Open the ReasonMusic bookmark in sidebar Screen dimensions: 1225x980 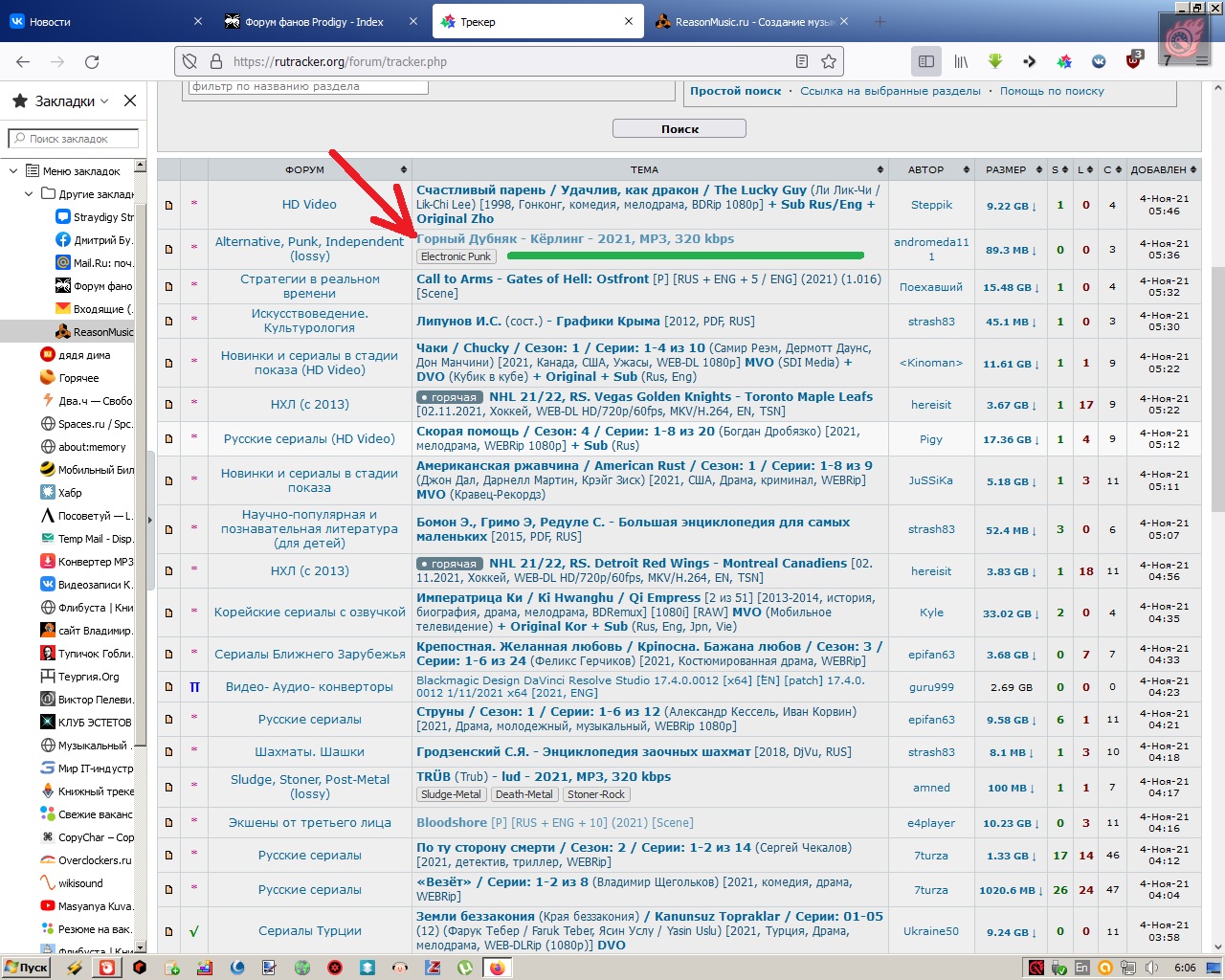pyautogui.click(x=94, y=332)
